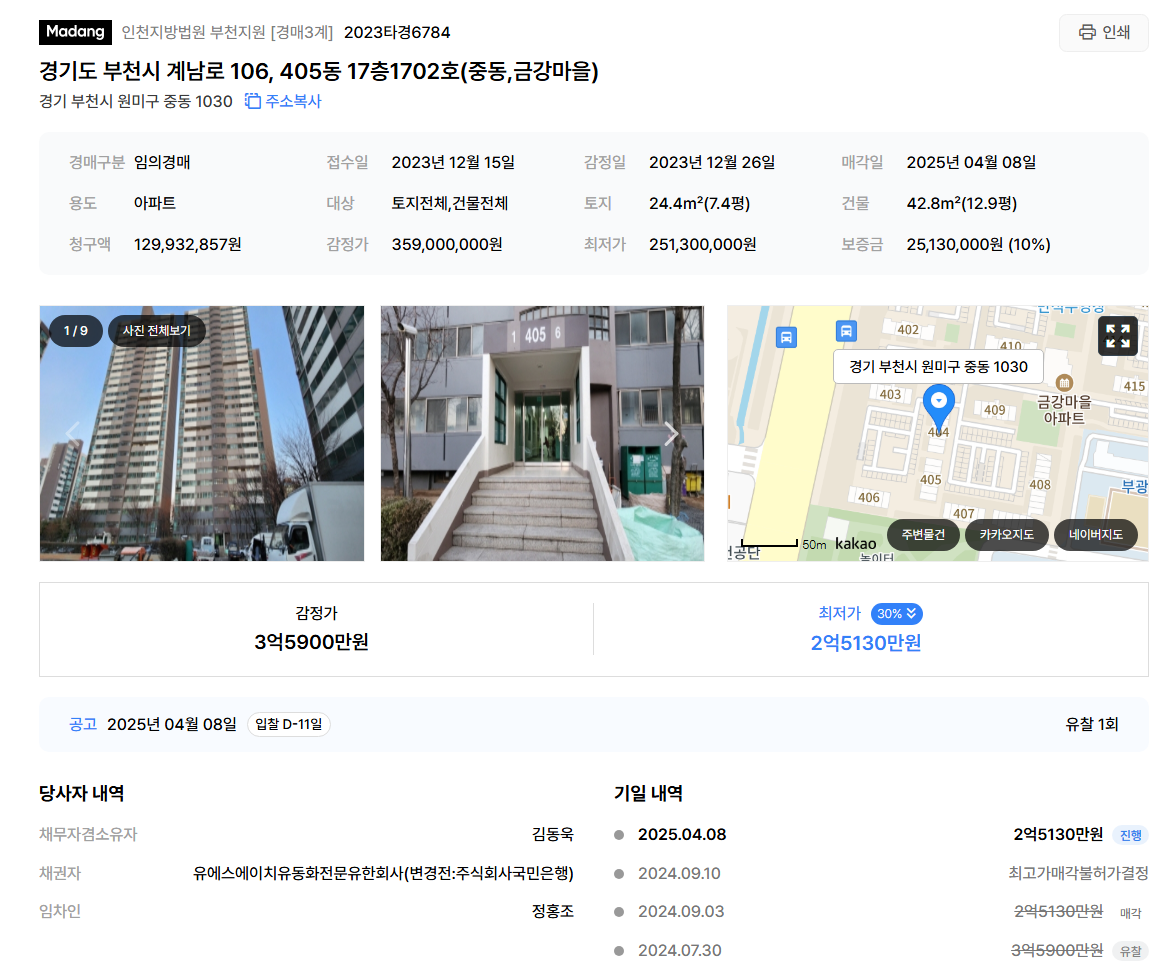
Task: Click the print (인쇄) button
Action: pyautogui.click(x=1104, y=33)
